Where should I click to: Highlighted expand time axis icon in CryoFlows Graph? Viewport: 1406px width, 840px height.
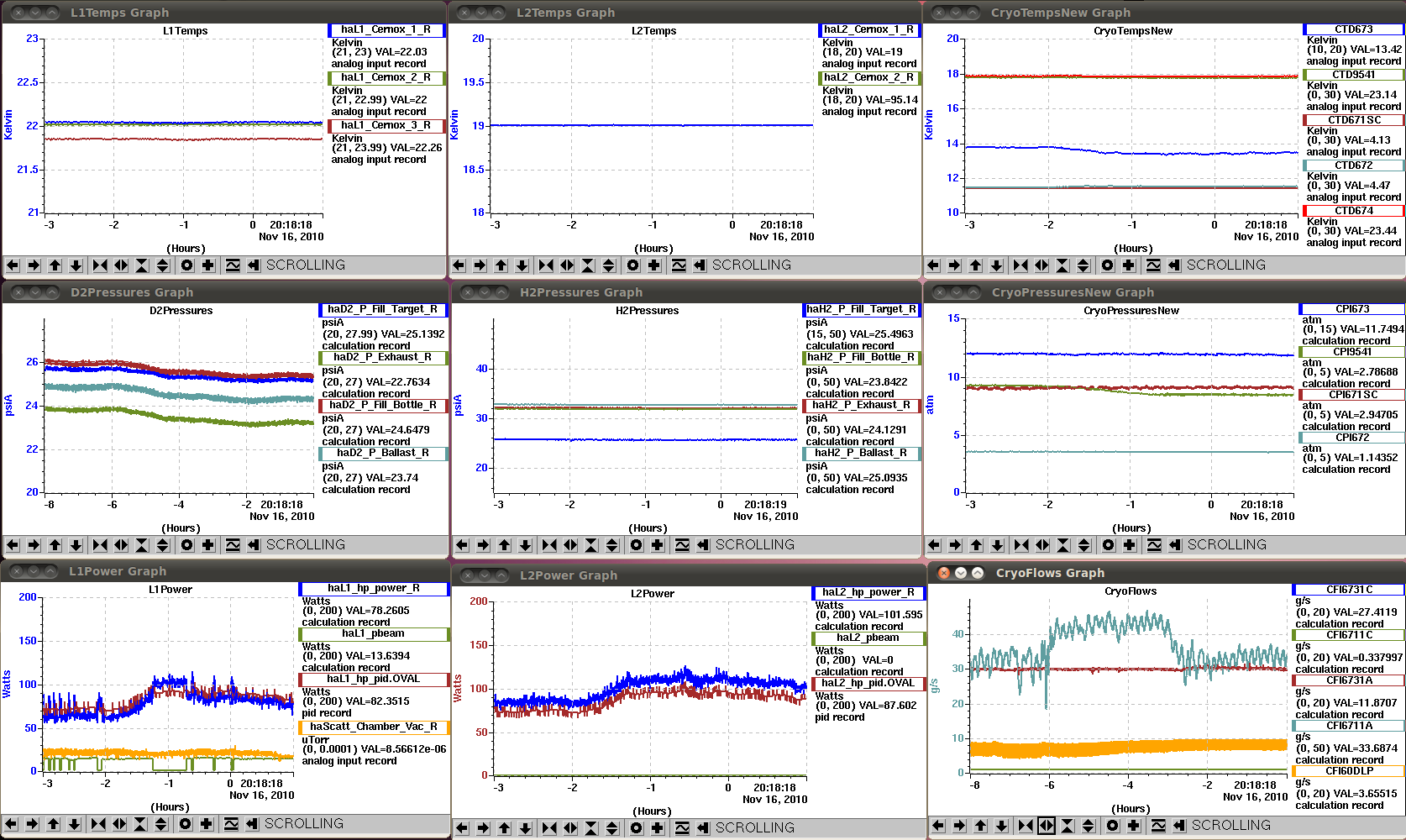click(1047, 826)
